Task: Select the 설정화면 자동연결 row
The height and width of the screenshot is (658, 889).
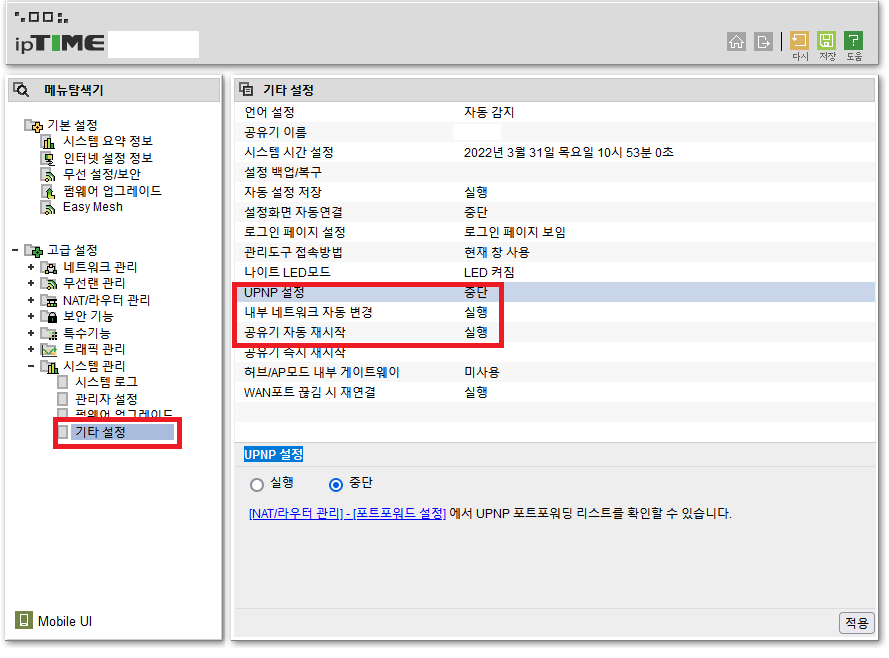Action: pos(554,213)
